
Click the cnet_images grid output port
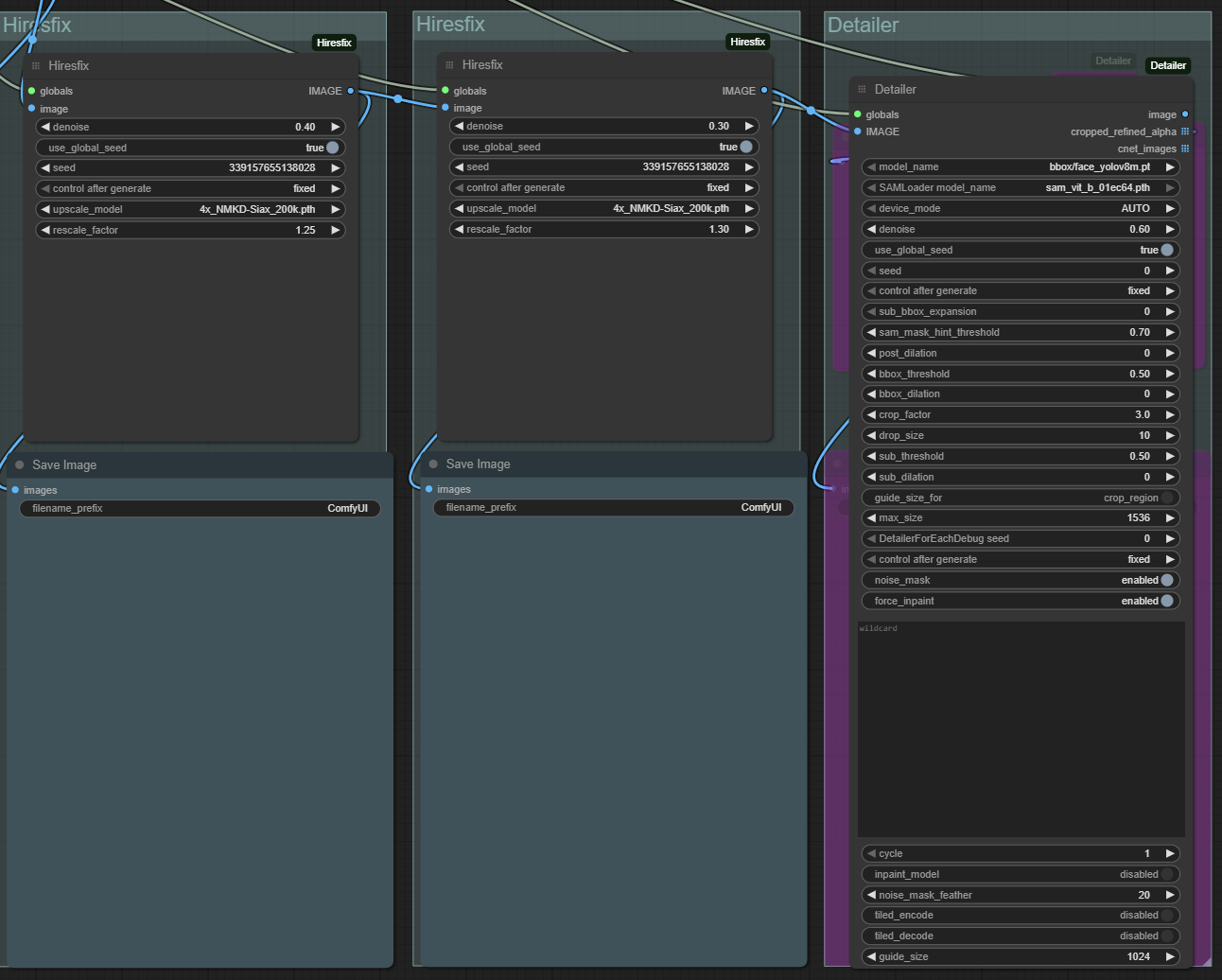click(1185, 149)
